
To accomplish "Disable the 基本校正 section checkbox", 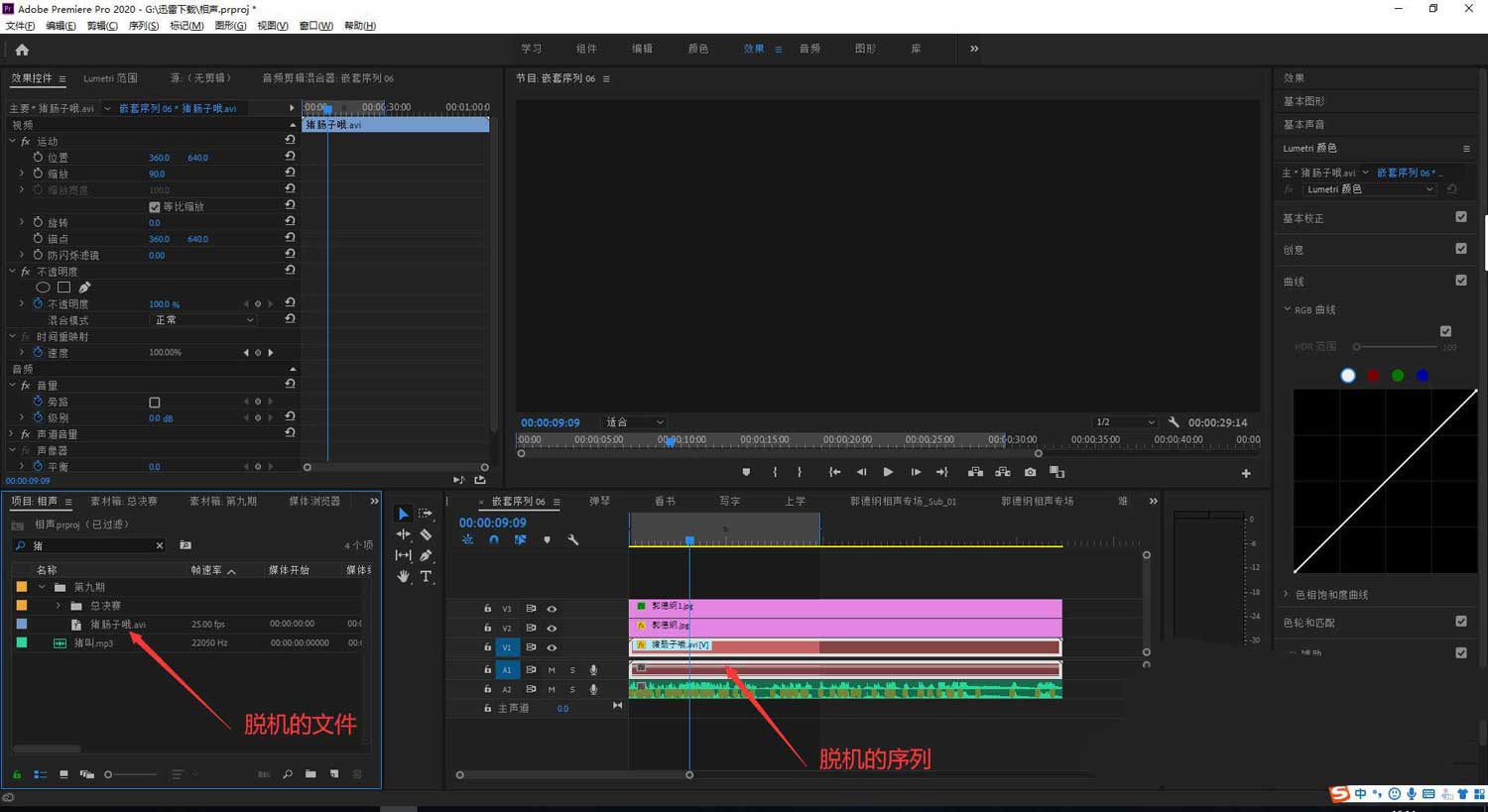I will coord(1460,217).
